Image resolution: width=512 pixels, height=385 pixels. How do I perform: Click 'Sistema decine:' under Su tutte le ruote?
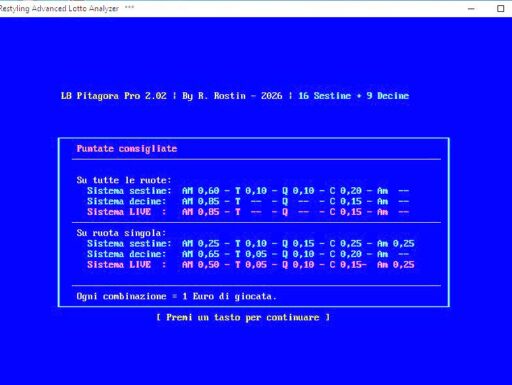[x=126, y=201]
